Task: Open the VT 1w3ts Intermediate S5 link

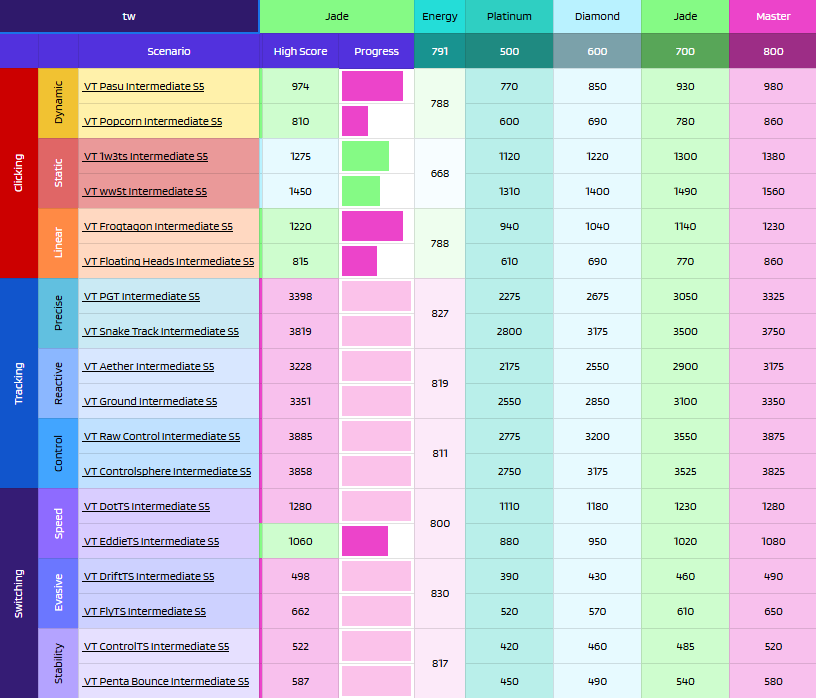Action: (145, 156)
